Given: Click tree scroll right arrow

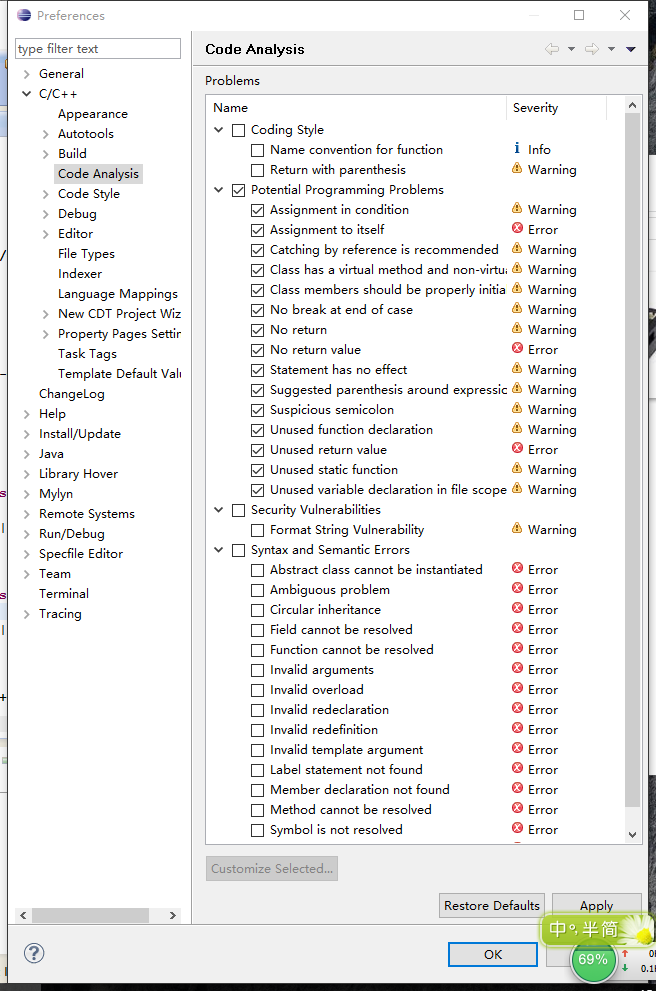Looking at the screenshot, I should tap(173, 915).
